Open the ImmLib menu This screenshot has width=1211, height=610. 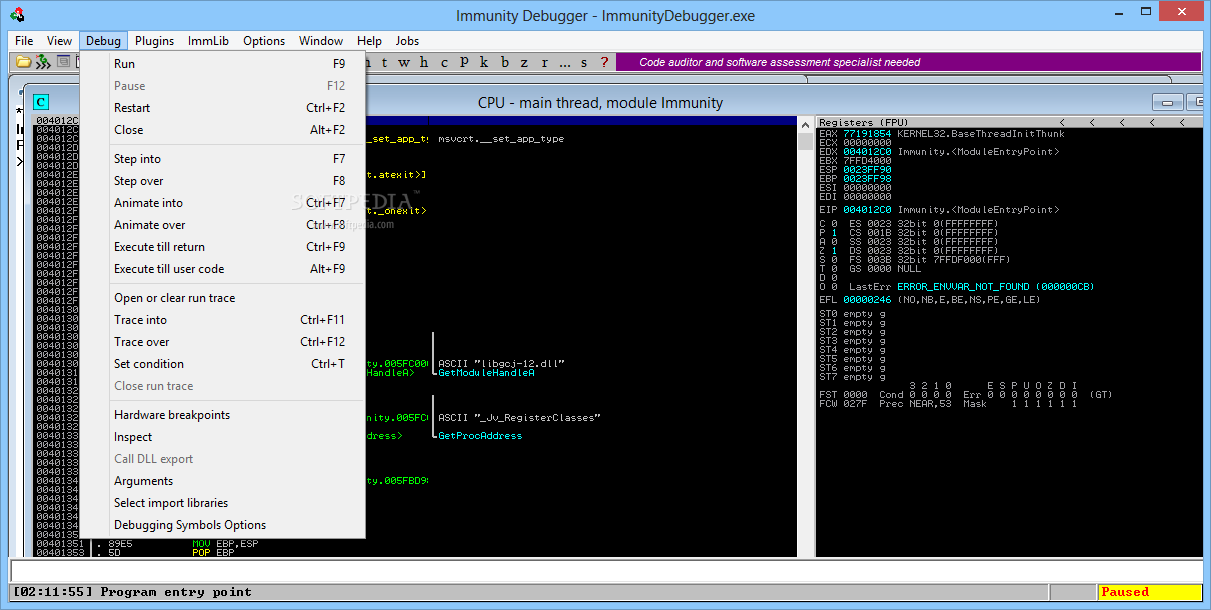coord(209,41)
